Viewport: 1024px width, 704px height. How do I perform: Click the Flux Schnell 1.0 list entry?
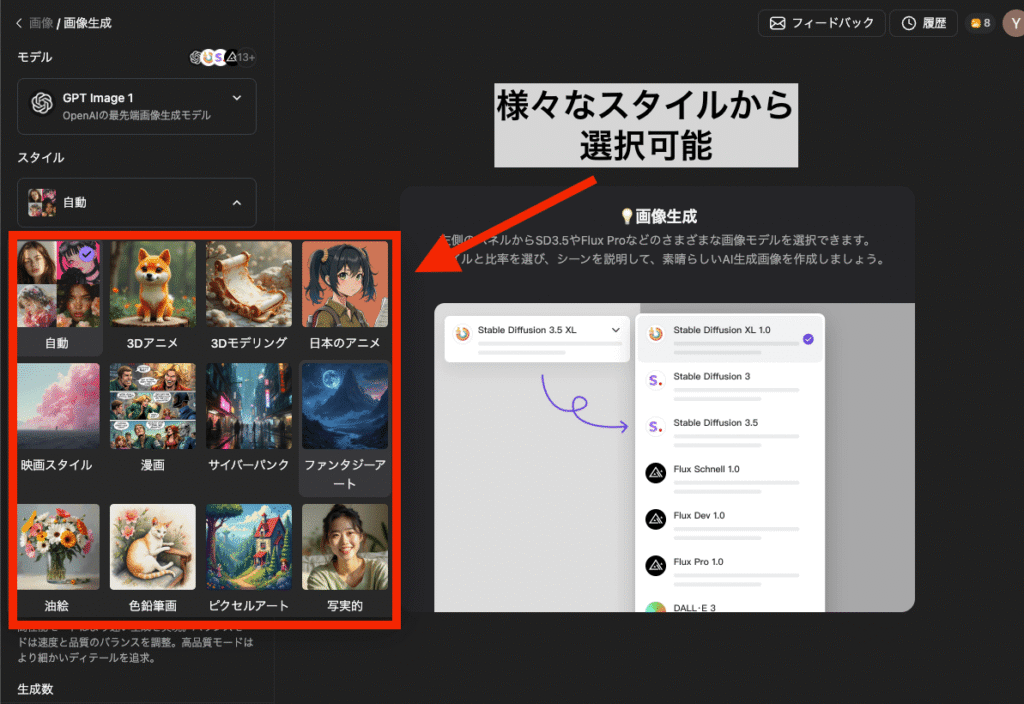(x=730, y=477)
